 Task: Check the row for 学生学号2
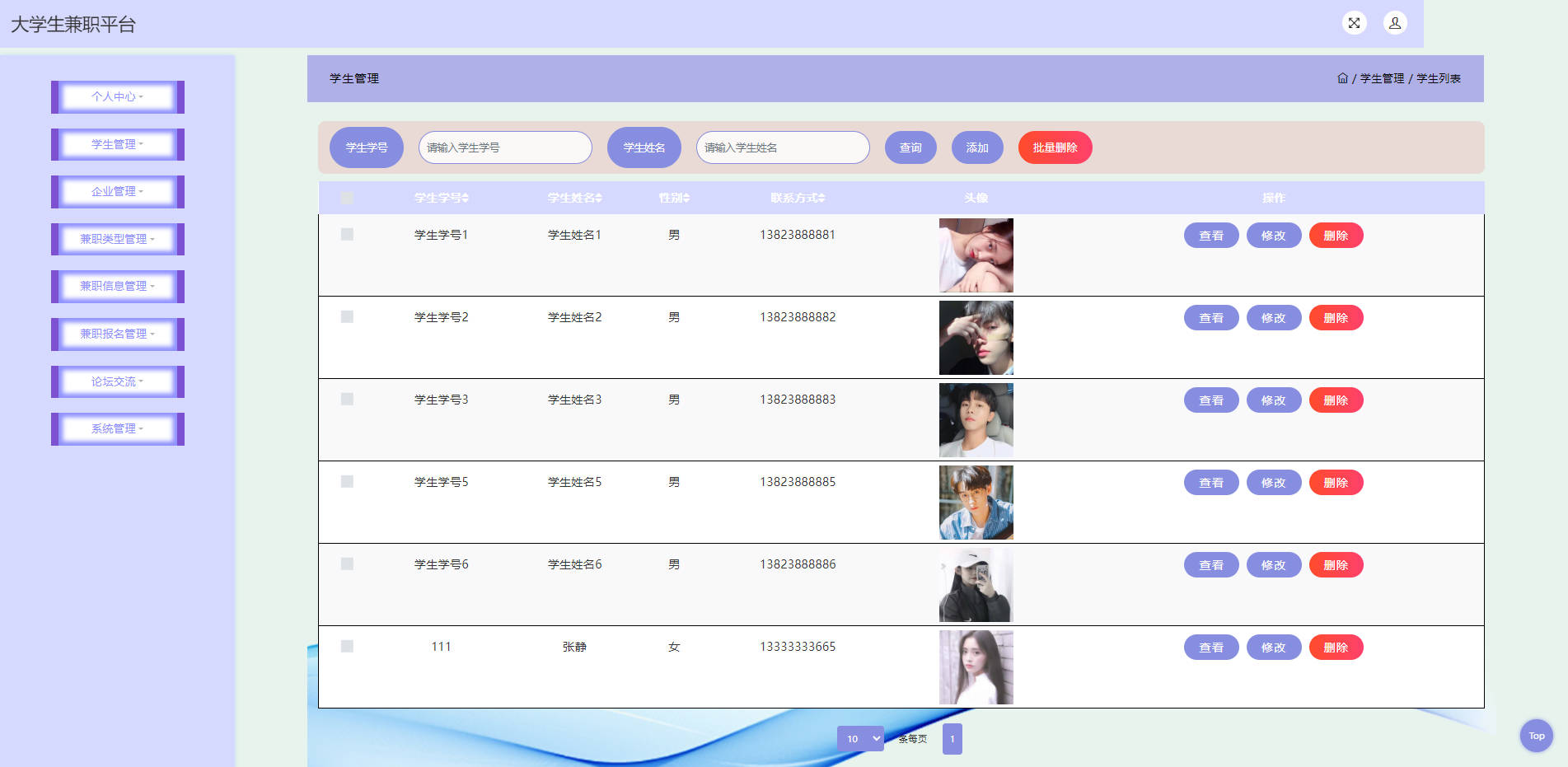point(347,317)
